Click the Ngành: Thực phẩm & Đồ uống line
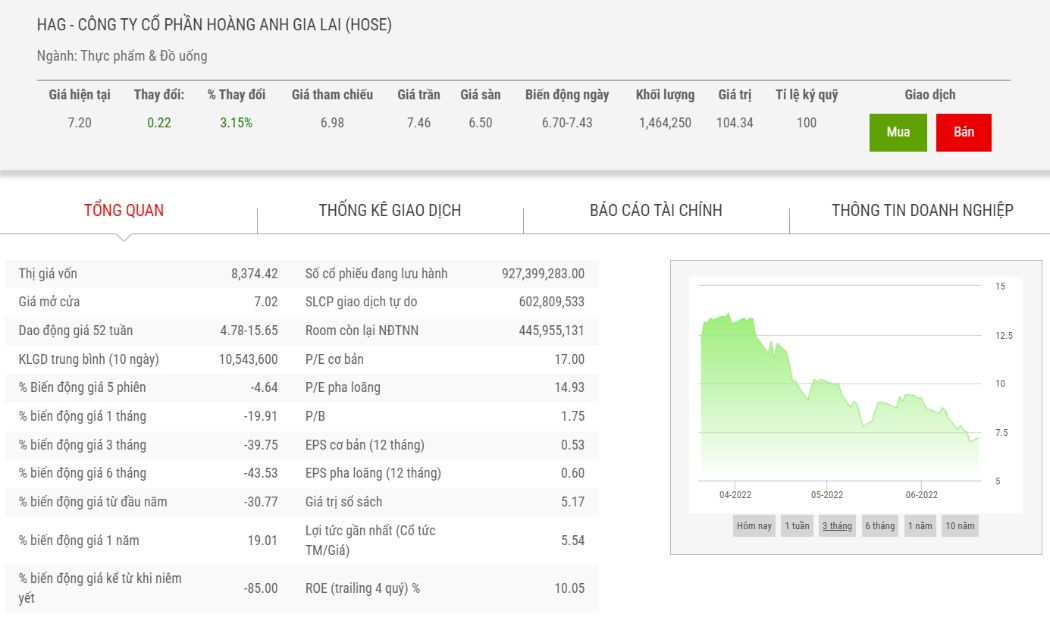 point(122,56)
